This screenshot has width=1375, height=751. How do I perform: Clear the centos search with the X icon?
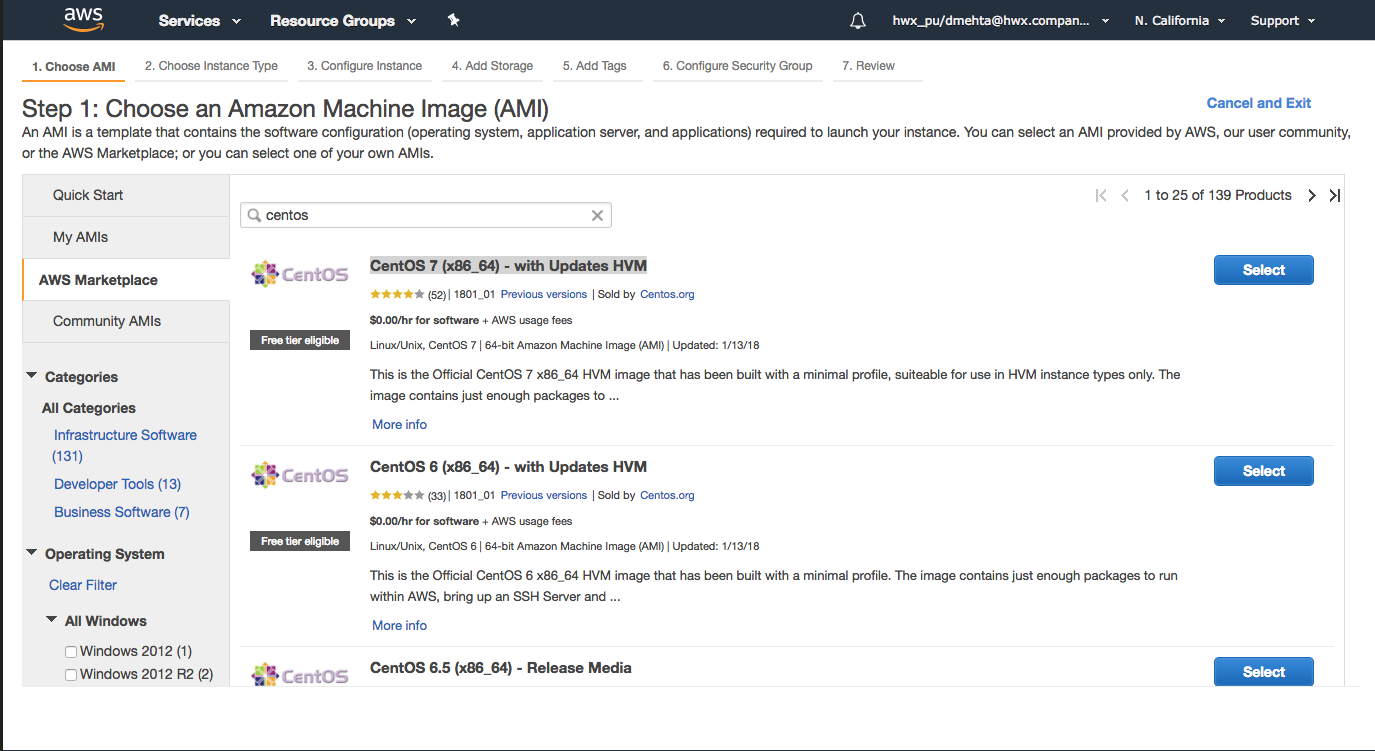coord(597,215)
